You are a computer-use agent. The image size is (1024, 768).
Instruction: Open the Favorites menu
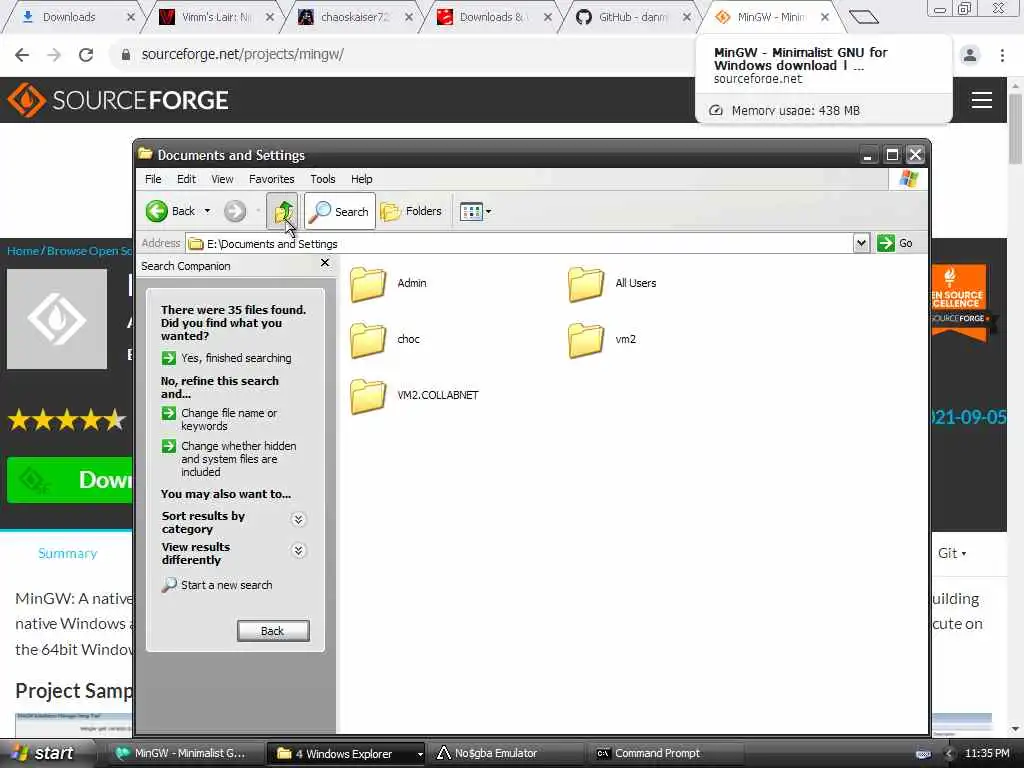click(x=272, y=179)
